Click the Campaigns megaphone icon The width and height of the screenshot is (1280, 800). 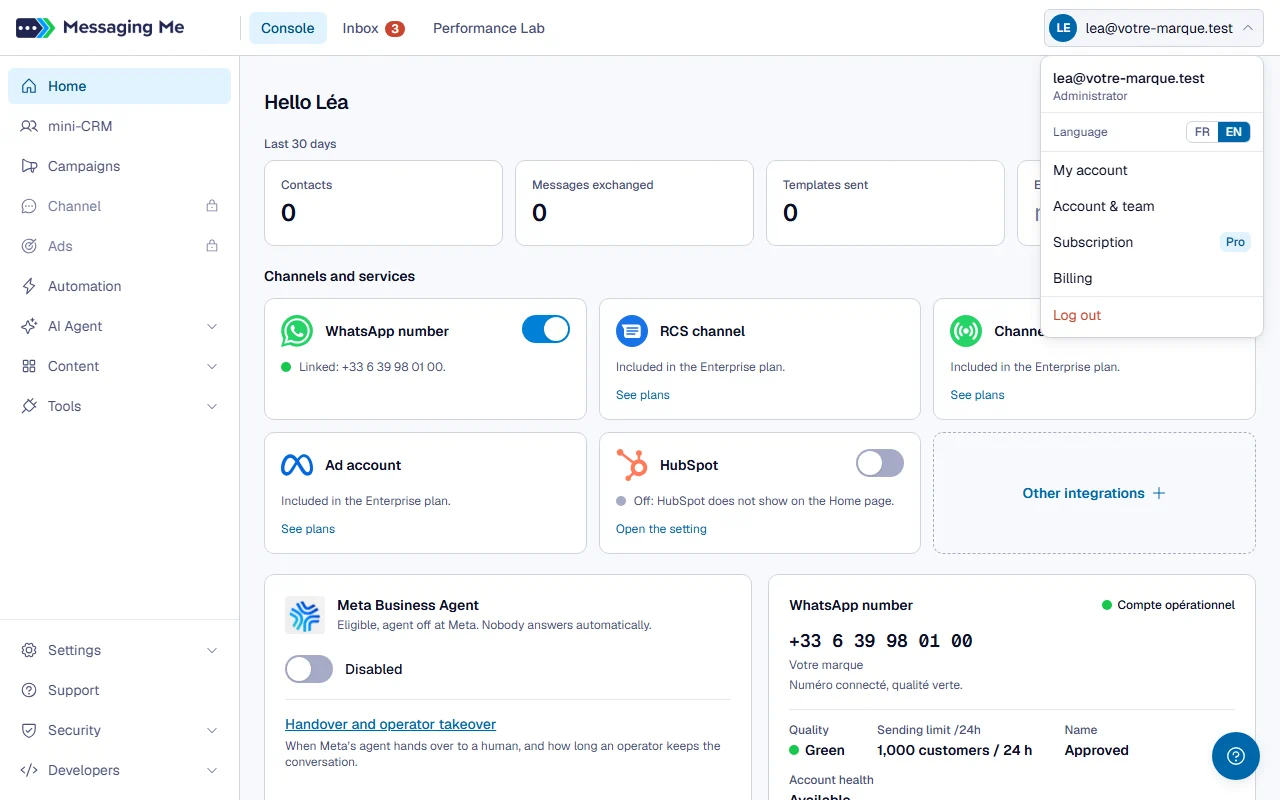click(29, 166)
